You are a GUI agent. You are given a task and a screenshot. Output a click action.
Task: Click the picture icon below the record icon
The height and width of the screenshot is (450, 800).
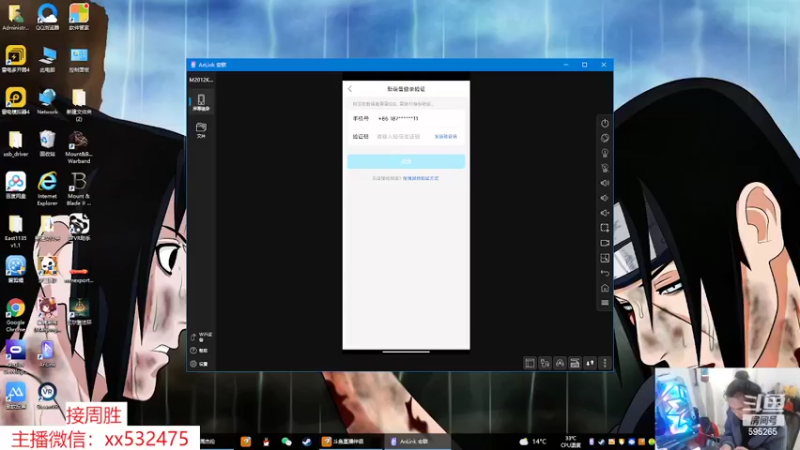point(605,258)
